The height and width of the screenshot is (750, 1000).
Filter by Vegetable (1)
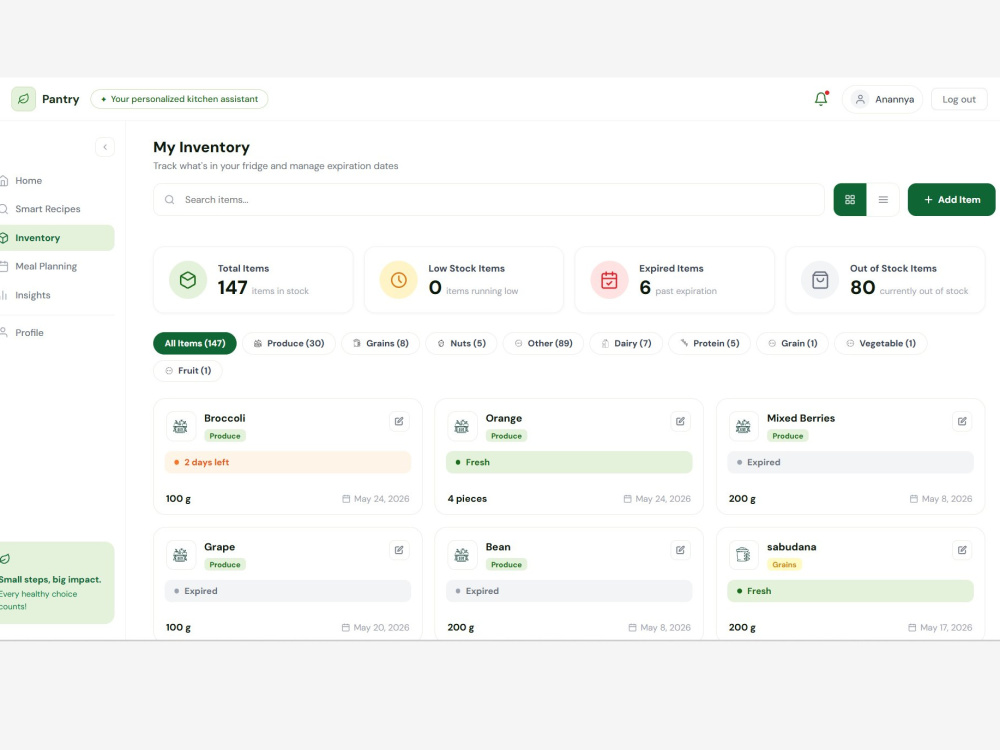pos(880,343)
